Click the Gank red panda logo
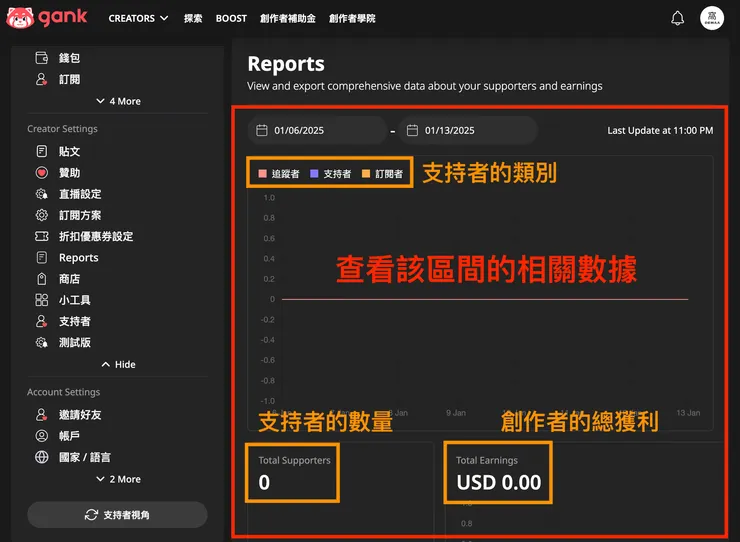 (x=20, y=18)
